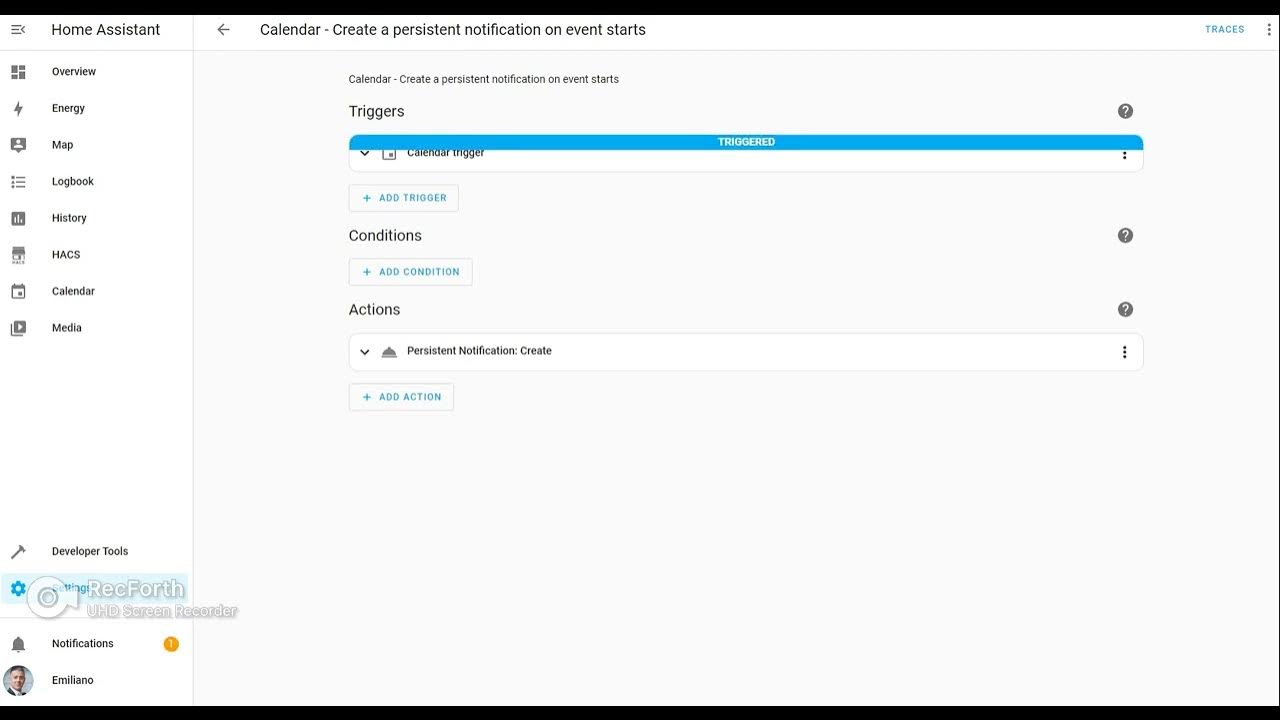The image size is (1280, 720).
Task: Click the Notifications bell icon
Action: [x=18, y=644]
